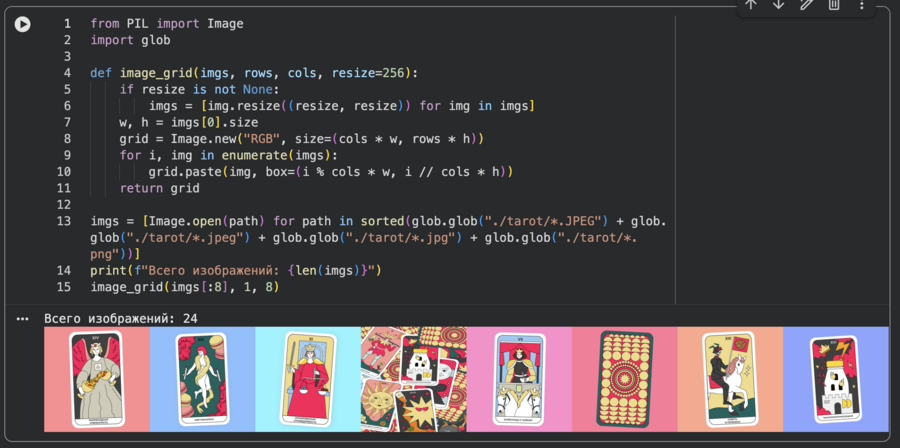This screenshot has width=900, height=448.
Task: Click the 'imgs = [img.resize(...' line
Action: [x=342, y=106]
